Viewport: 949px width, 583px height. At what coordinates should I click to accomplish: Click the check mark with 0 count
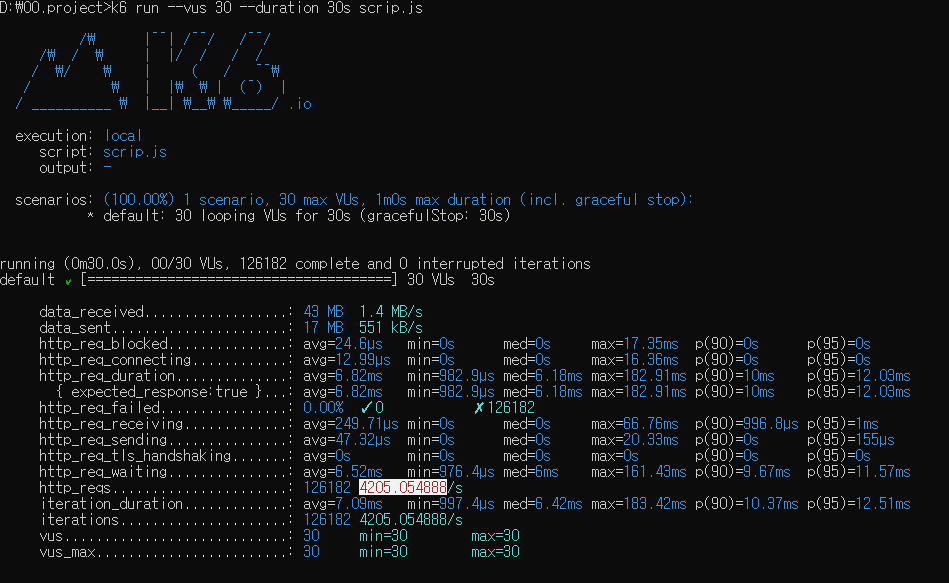pyautogui.click(x=372, y=408)
